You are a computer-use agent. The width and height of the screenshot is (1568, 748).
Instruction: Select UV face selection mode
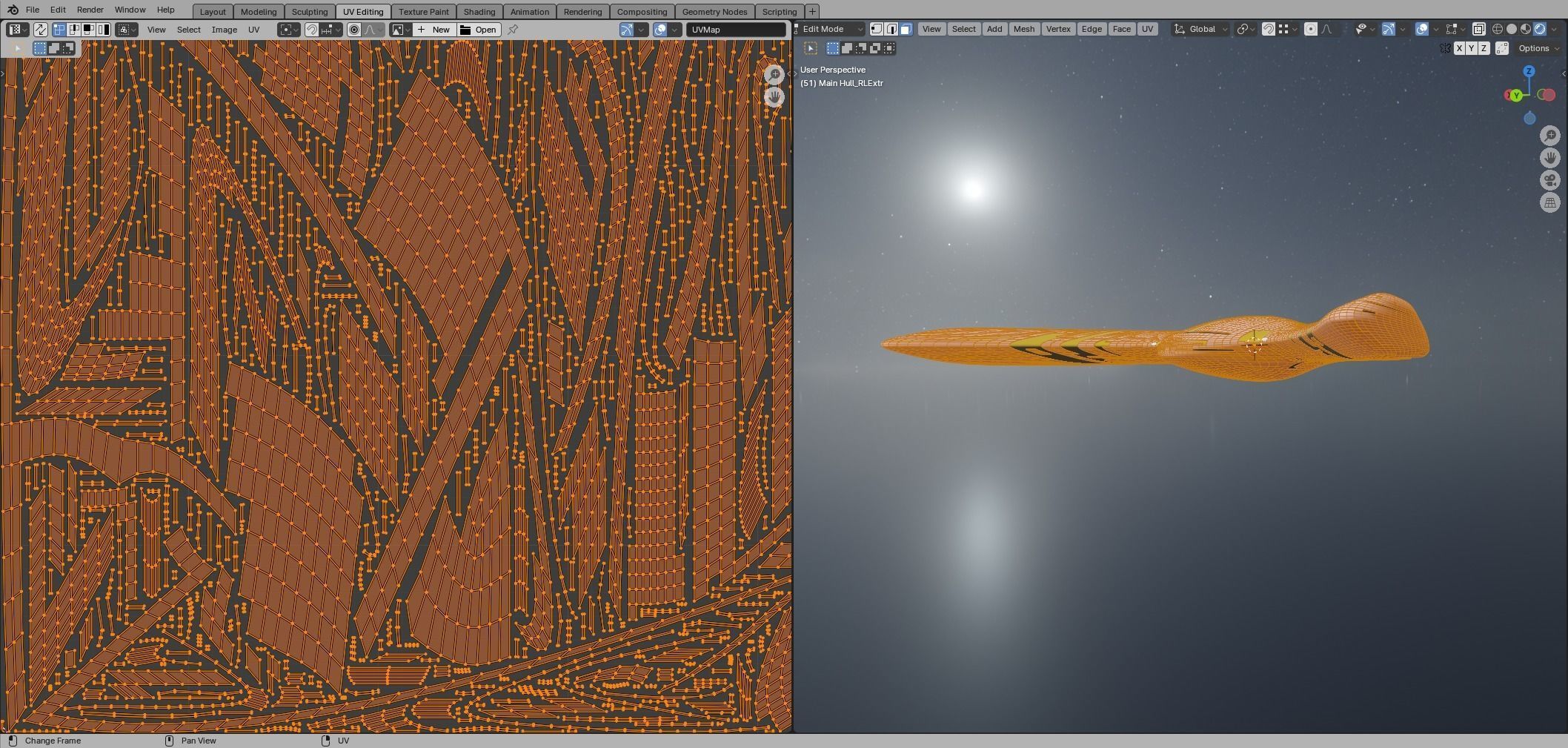point(88,30)
